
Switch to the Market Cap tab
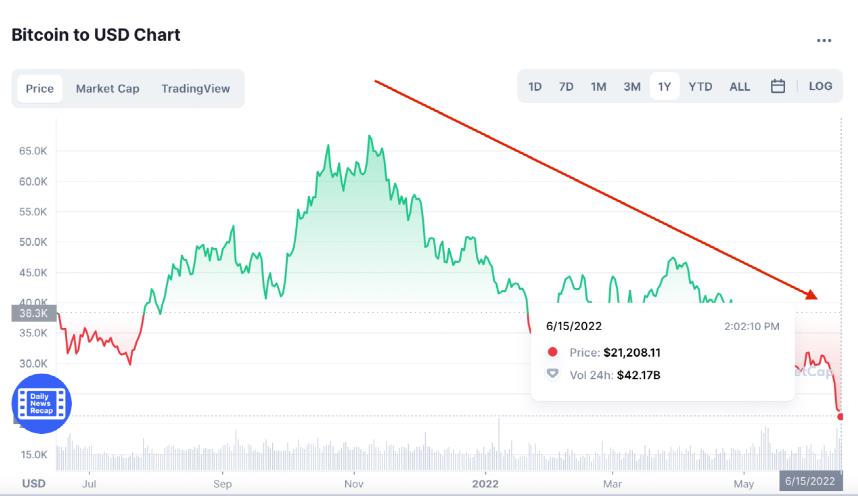[x=107, y=89]
